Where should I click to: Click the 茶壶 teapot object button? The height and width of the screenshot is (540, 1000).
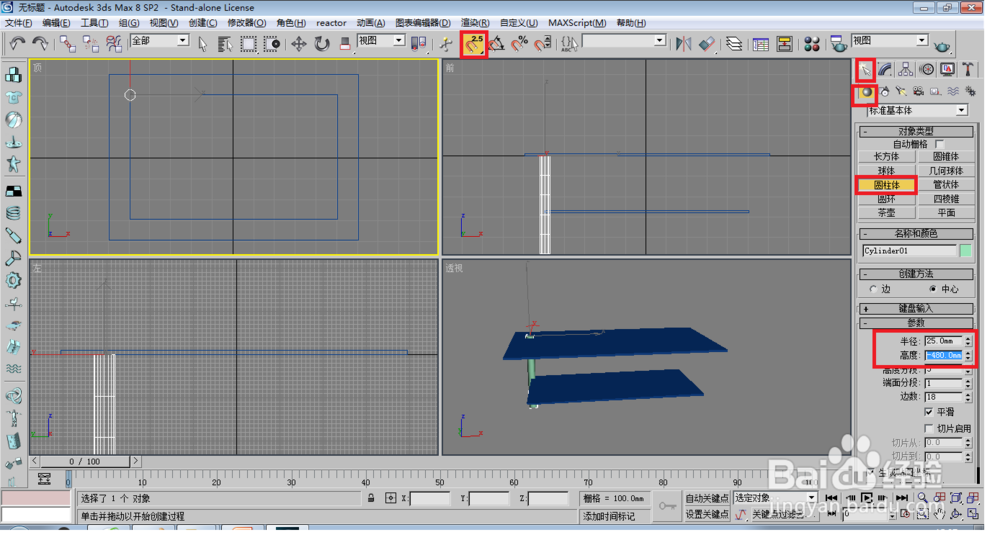(x=886, y=213)
